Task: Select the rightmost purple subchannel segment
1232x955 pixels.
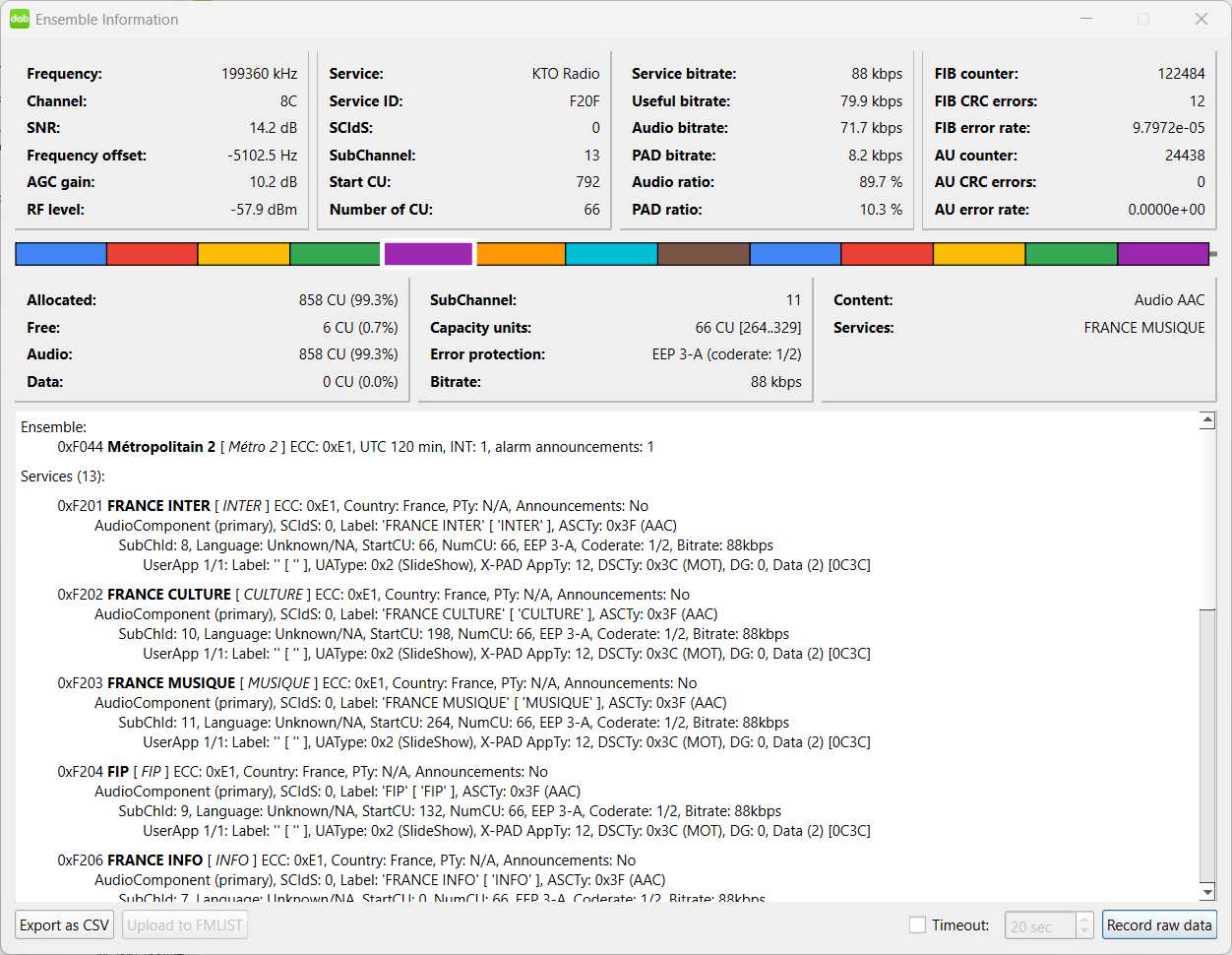Action: 1163,254
